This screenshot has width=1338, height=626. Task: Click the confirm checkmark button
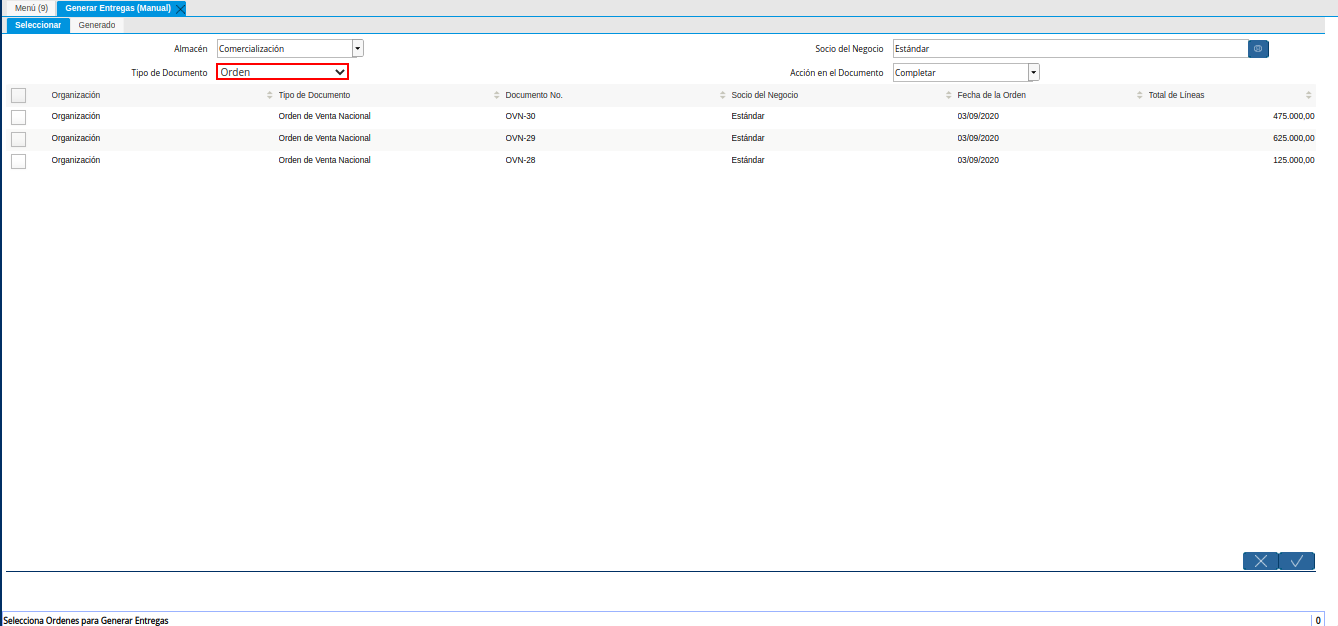tap(1296, 561)
